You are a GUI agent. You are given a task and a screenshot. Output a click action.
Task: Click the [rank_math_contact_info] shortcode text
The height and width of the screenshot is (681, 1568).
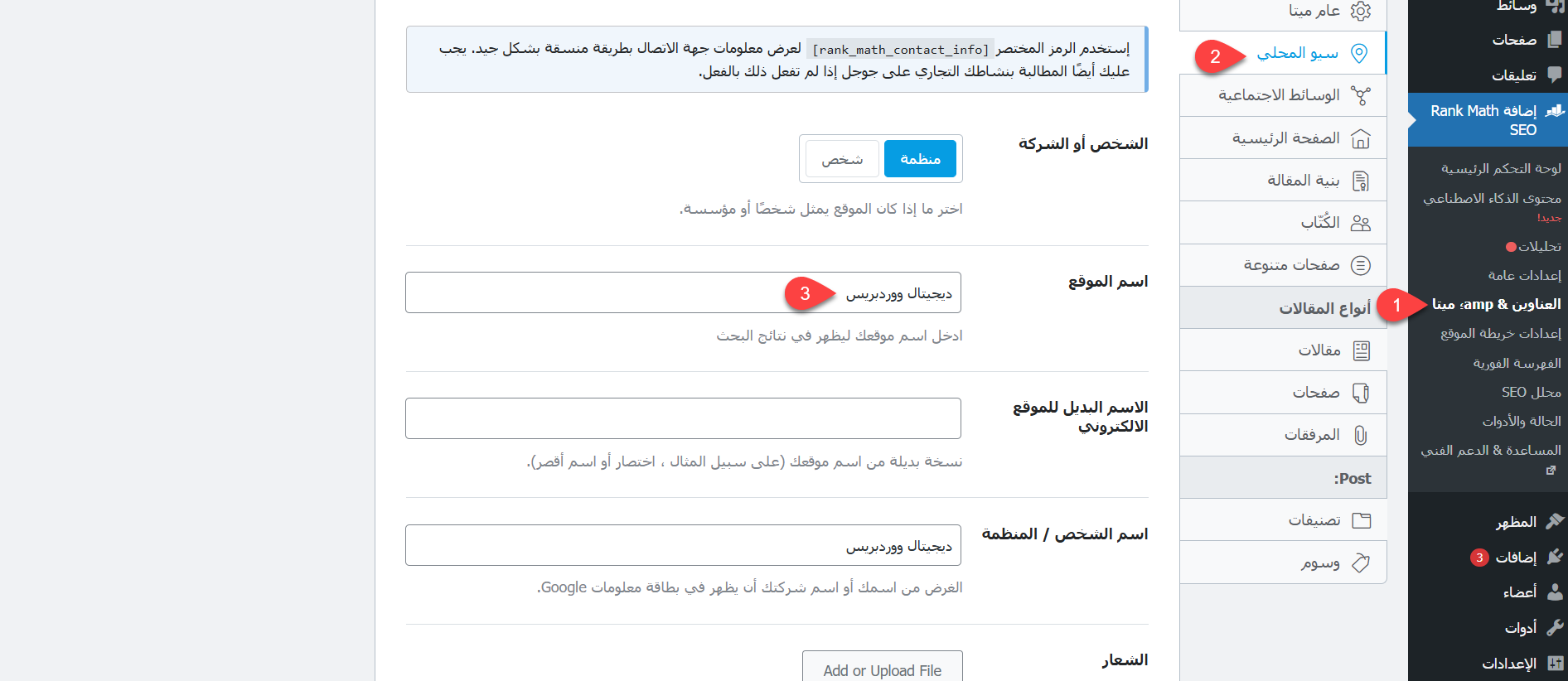pyautogui.click(x=901, y=50)
